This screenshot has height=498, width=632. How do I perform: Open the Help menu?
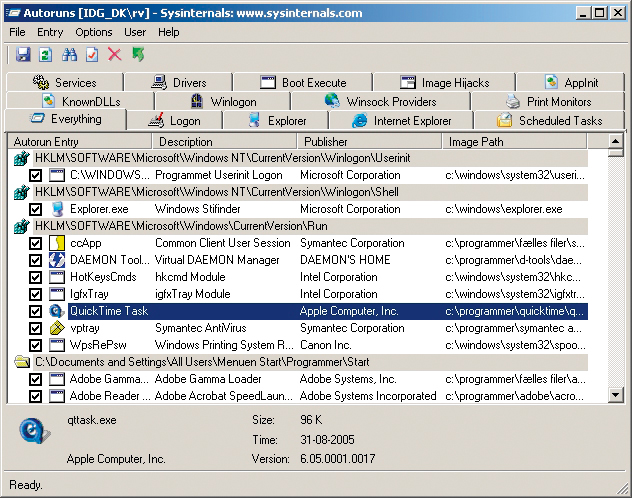[168, 32]
